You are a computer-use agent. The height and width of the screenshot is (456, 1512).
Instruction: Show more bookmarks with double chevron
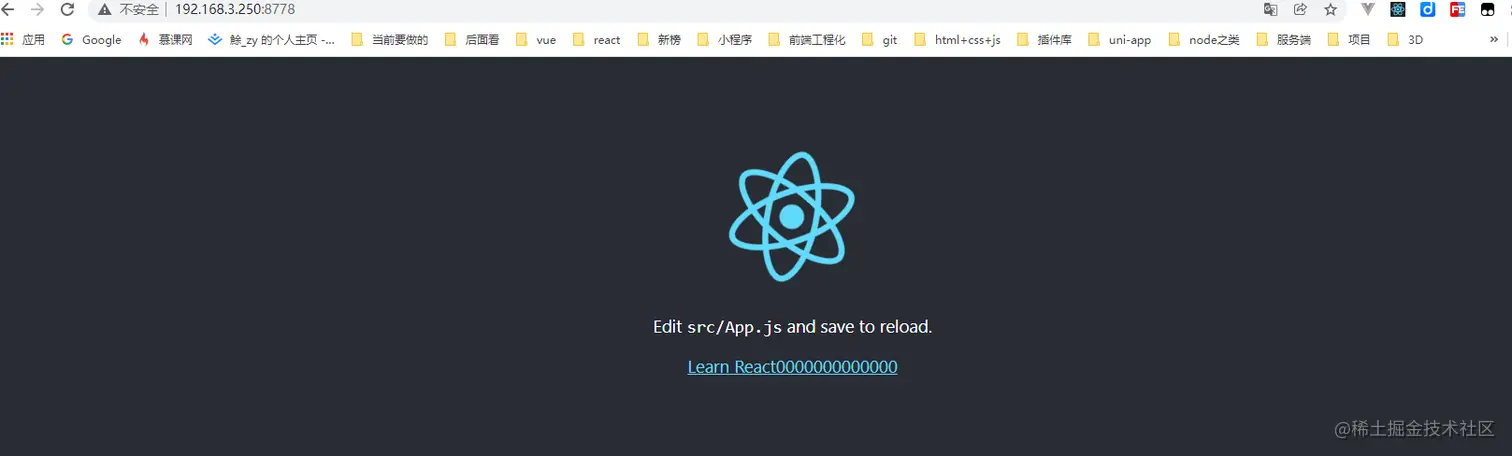tap(1494, 40)
